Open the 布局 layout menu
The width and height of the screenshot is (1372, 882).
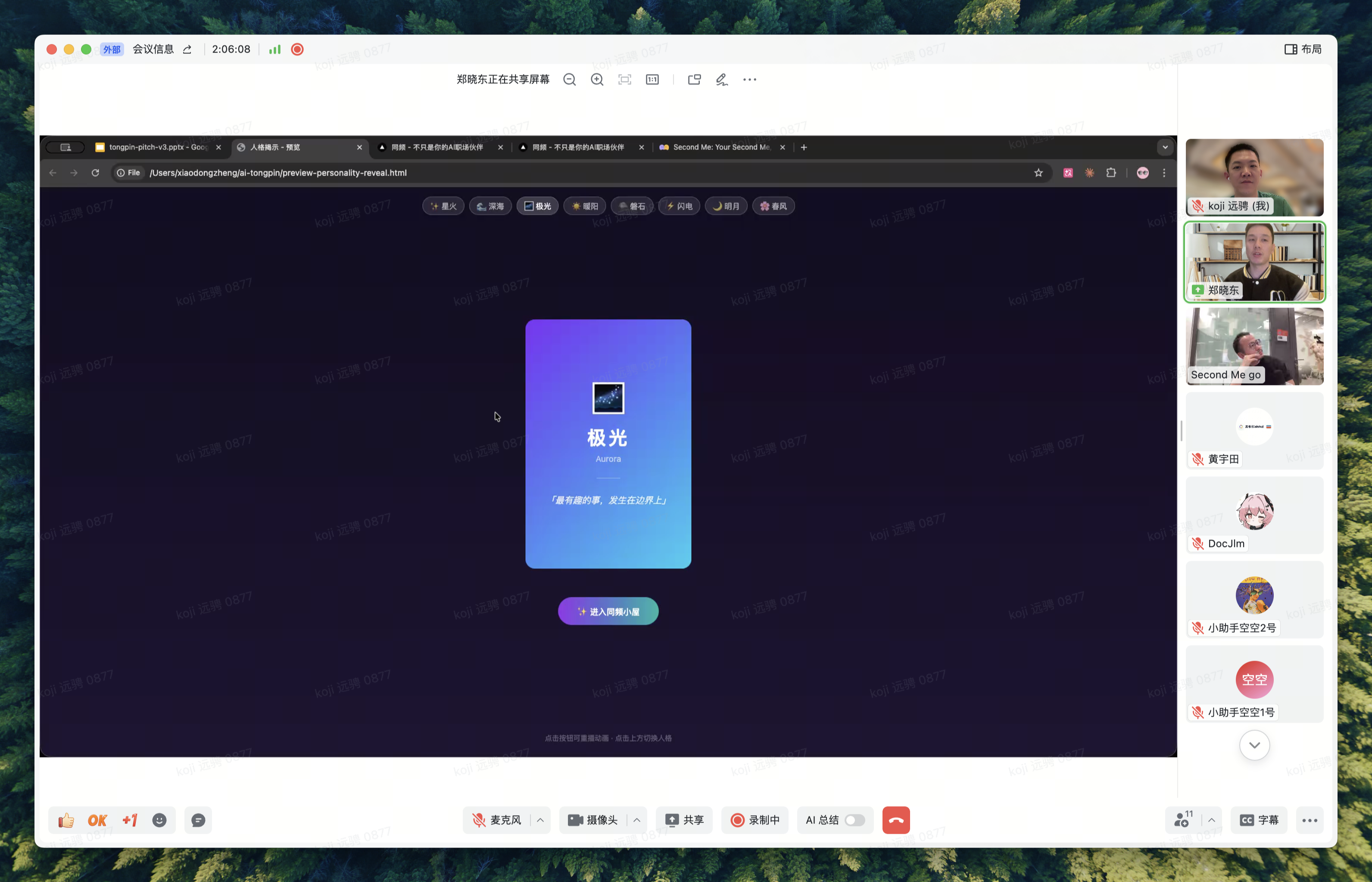pos(1303,49)
